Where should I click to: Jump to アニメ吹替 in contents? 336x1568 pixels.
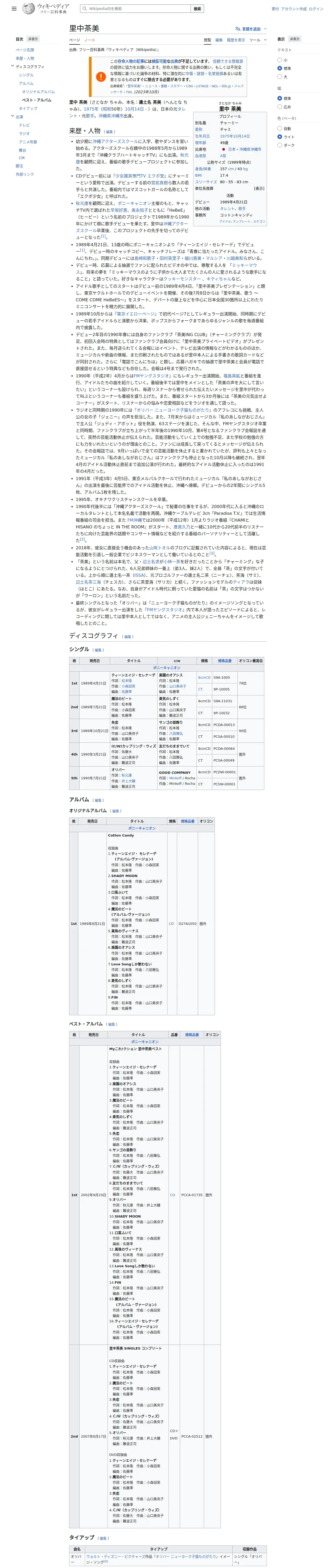pyautogui.click(x=28, y=142)
